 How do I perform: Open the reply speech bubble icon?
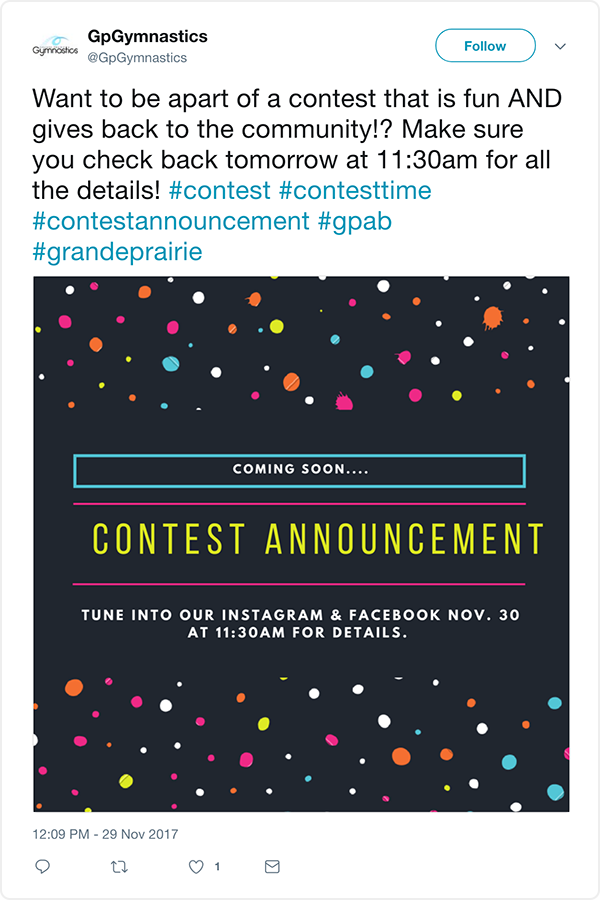point(42,867)
